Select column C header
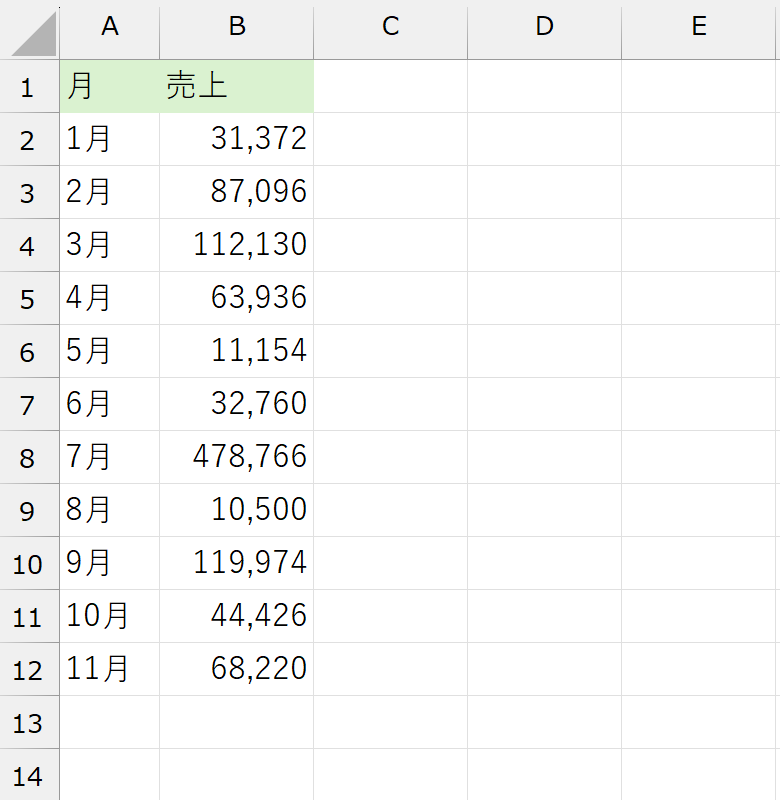This screenshot has height=800, width=780. [391, 28]
